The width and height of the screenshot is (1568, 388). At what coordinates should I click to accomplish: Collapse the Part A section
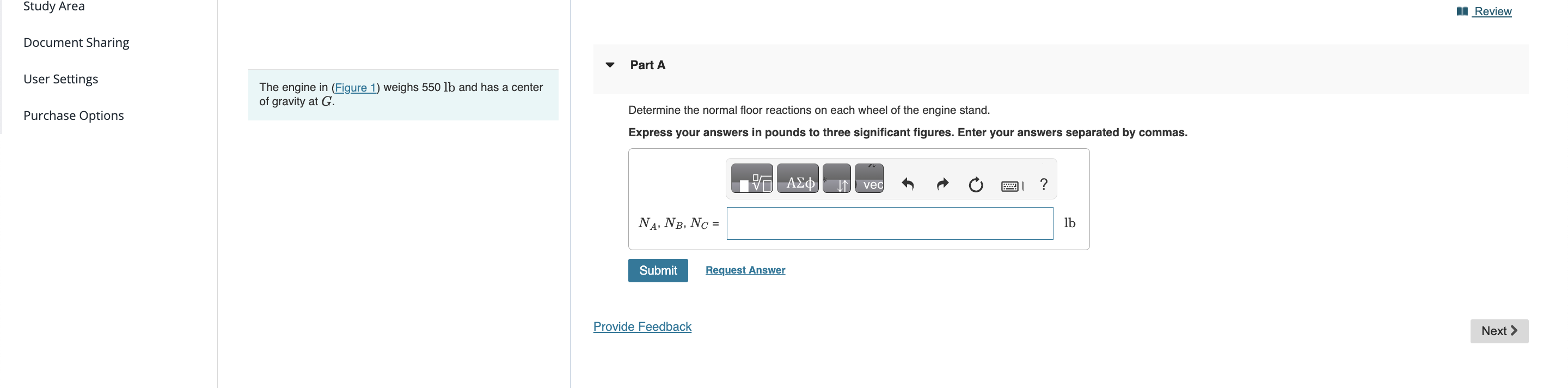610,64
